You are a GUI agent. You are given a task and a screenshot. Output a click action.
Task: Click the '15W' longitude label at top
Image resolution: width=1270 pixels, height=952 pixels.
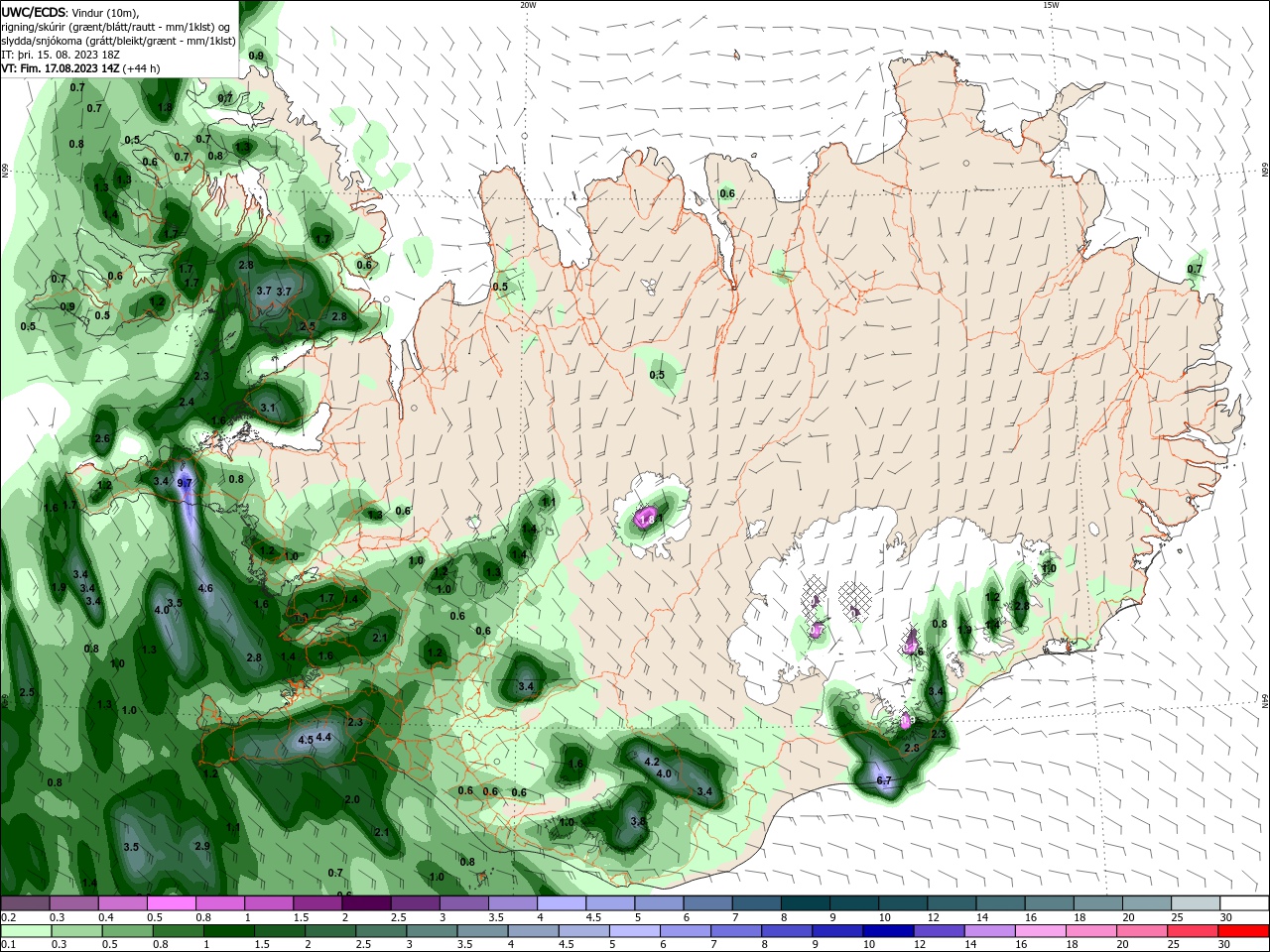pos(1052,5)
